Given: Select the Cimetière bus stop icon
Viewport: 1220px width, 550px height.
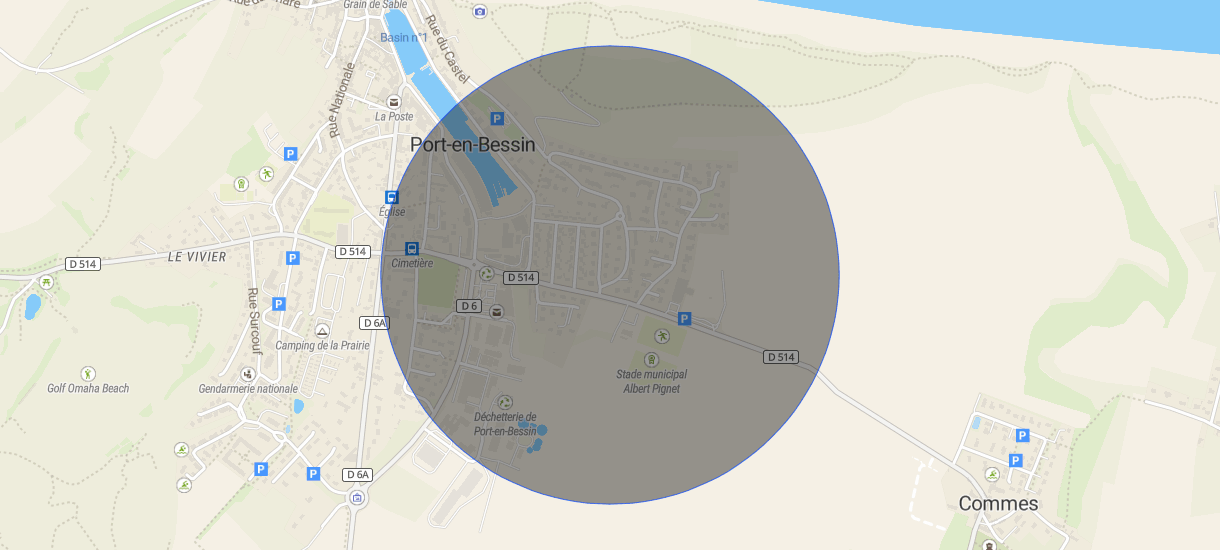Looking at the screenshot, I should (x=411, y=248).
